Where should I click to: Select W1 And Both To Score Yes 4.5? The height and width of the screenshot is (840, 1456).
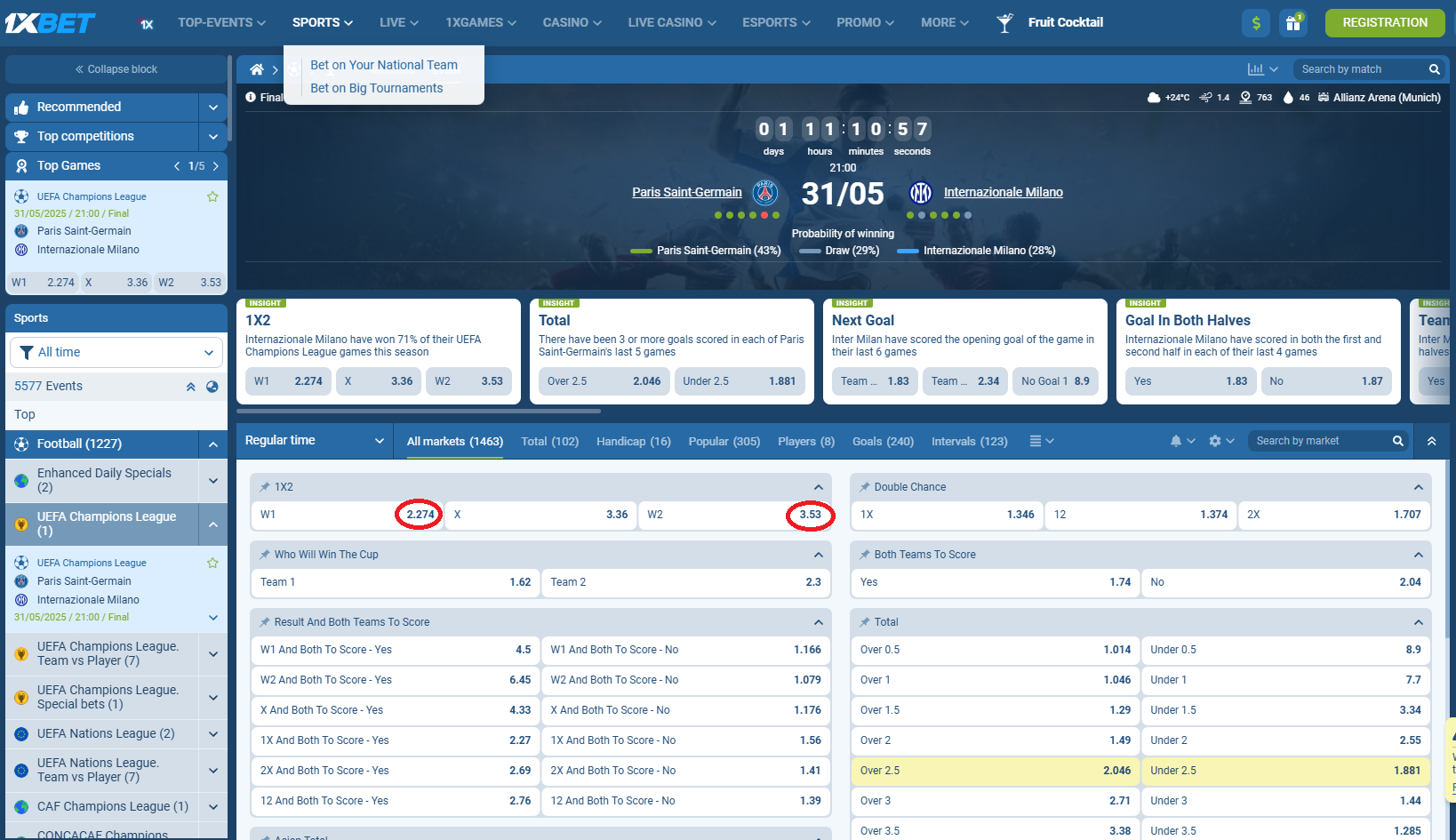[396, 650]
